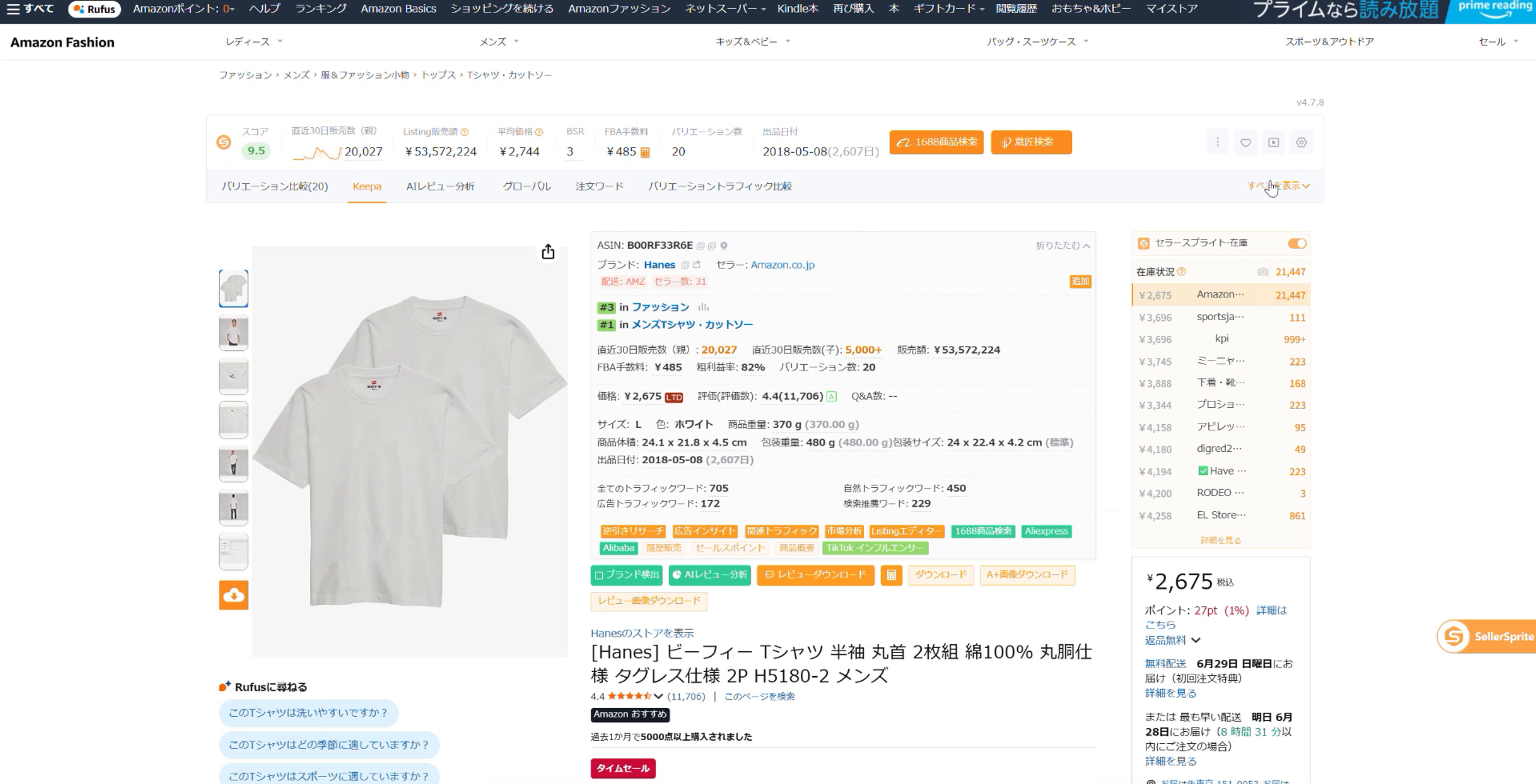The height and width of the screenshot is (784, 1536).
Task: Click Amazon おすすめ badge
Action: coord(630,714)
